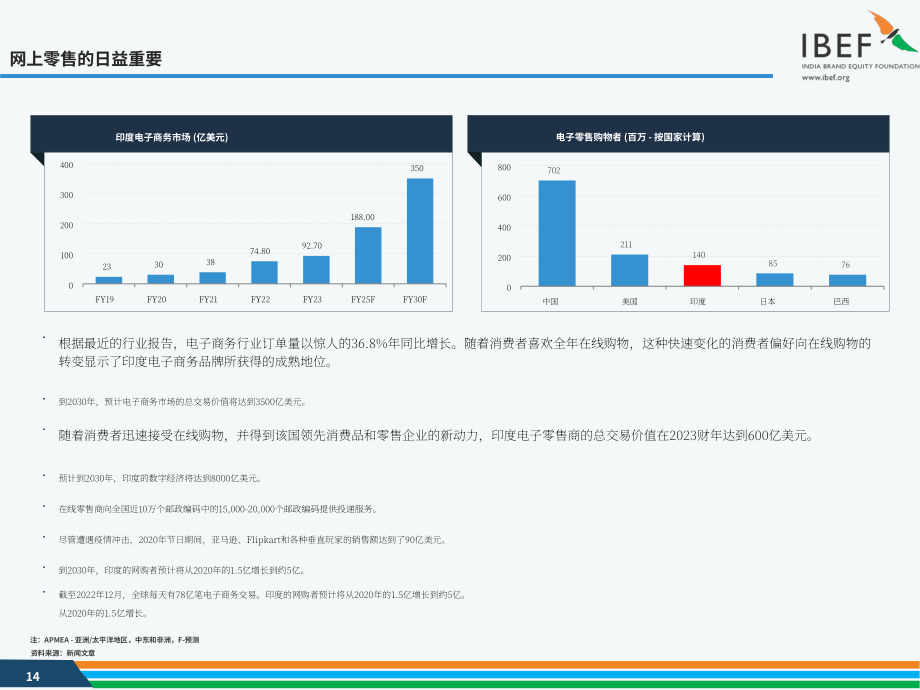Click the data label 702
This screenshot has width=920, height=690.
click(554, 171)
